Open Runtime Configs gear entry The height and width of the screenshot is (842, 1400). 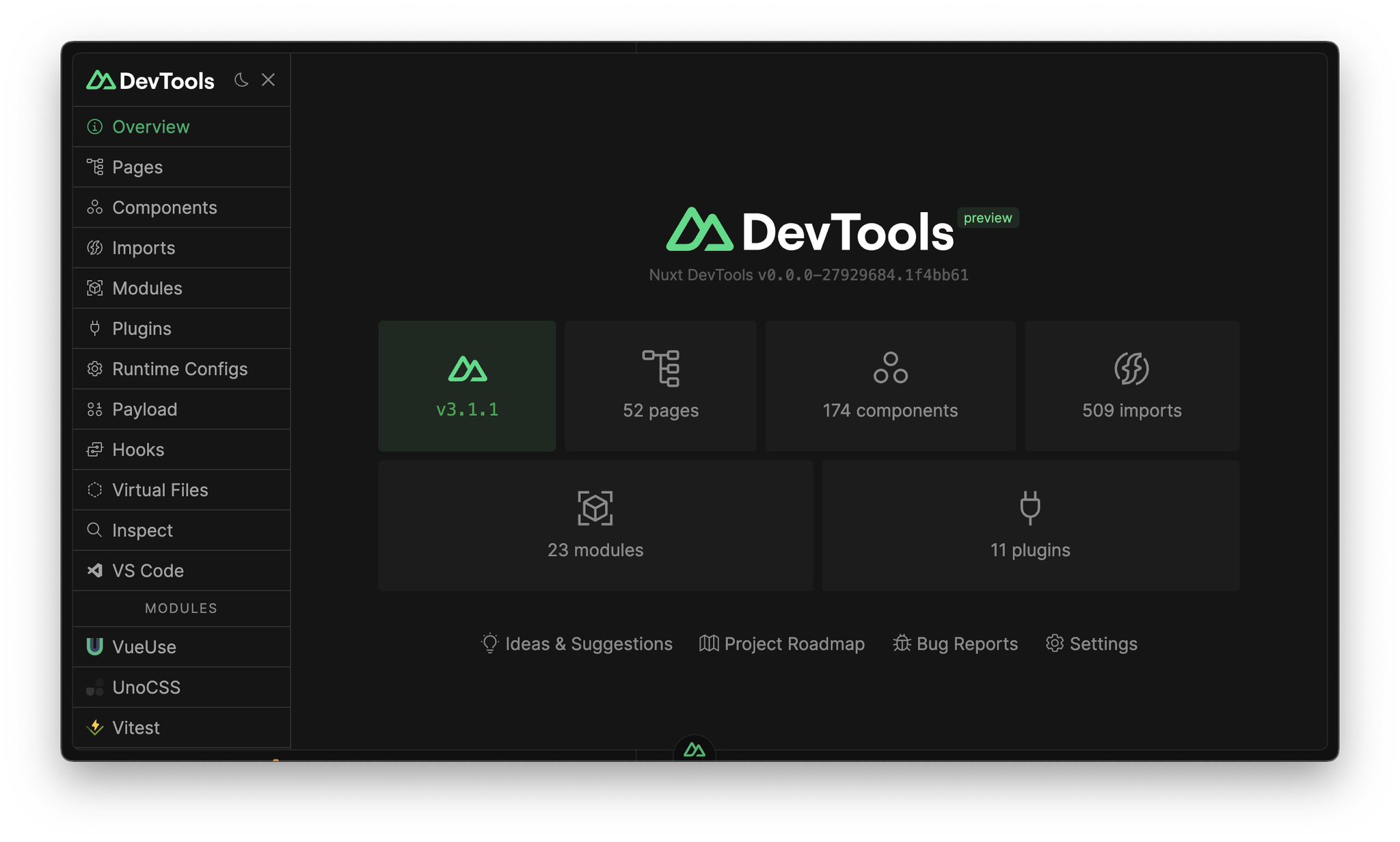click(x=179, y=369)
